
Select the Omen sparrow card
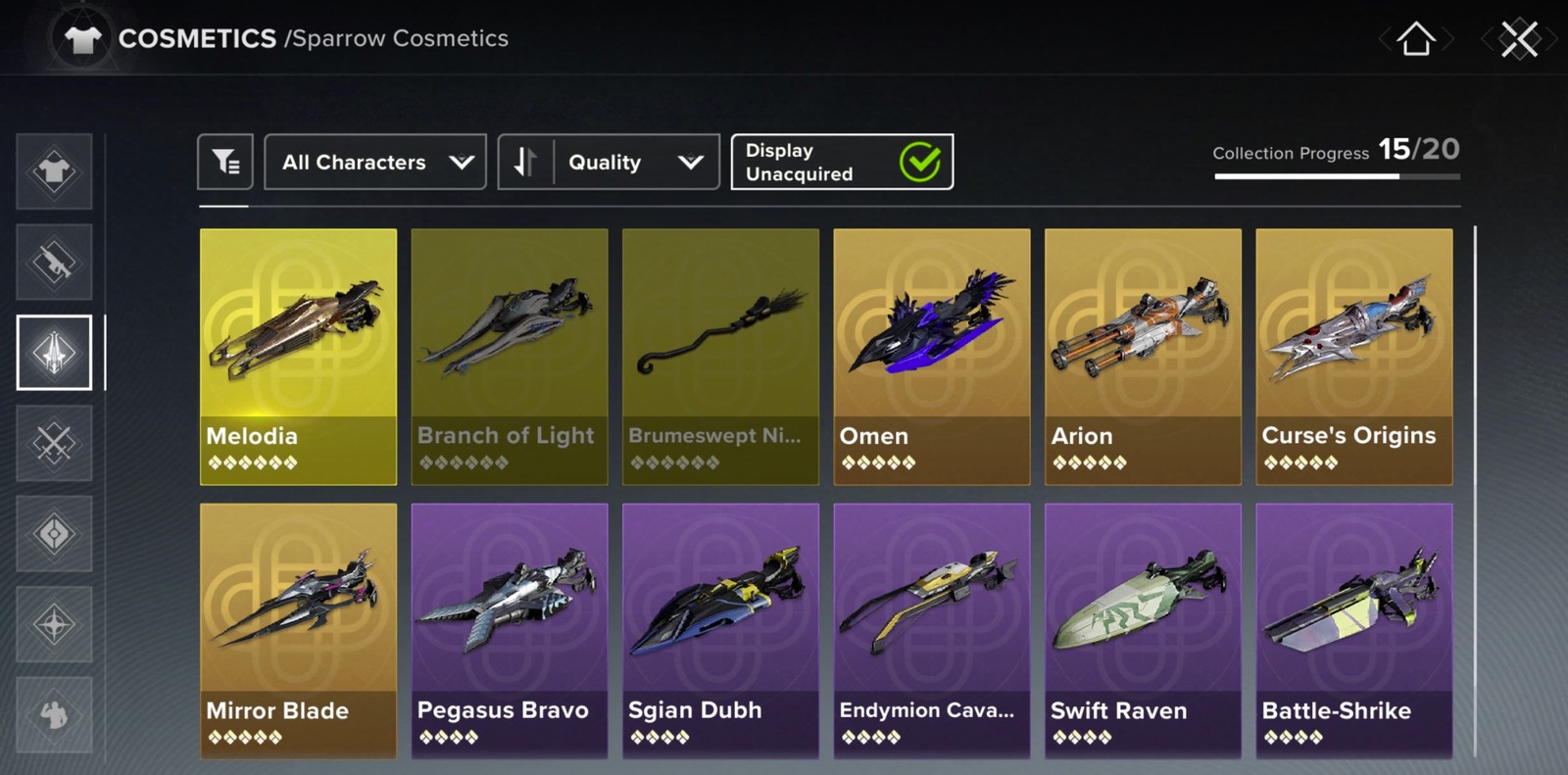(x=932, y=357)
